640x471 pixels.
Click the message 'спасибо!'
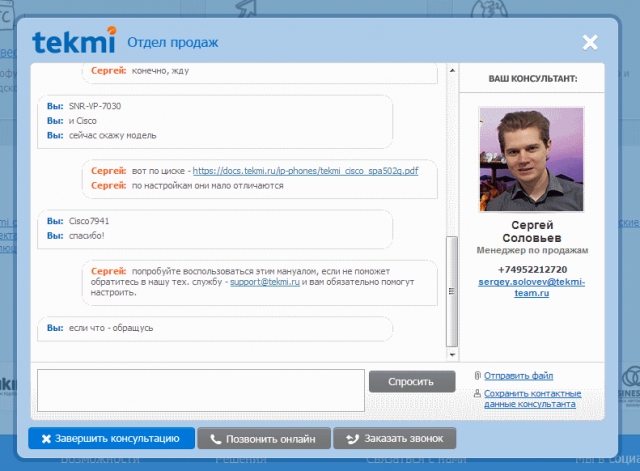[x=87, y=236]
